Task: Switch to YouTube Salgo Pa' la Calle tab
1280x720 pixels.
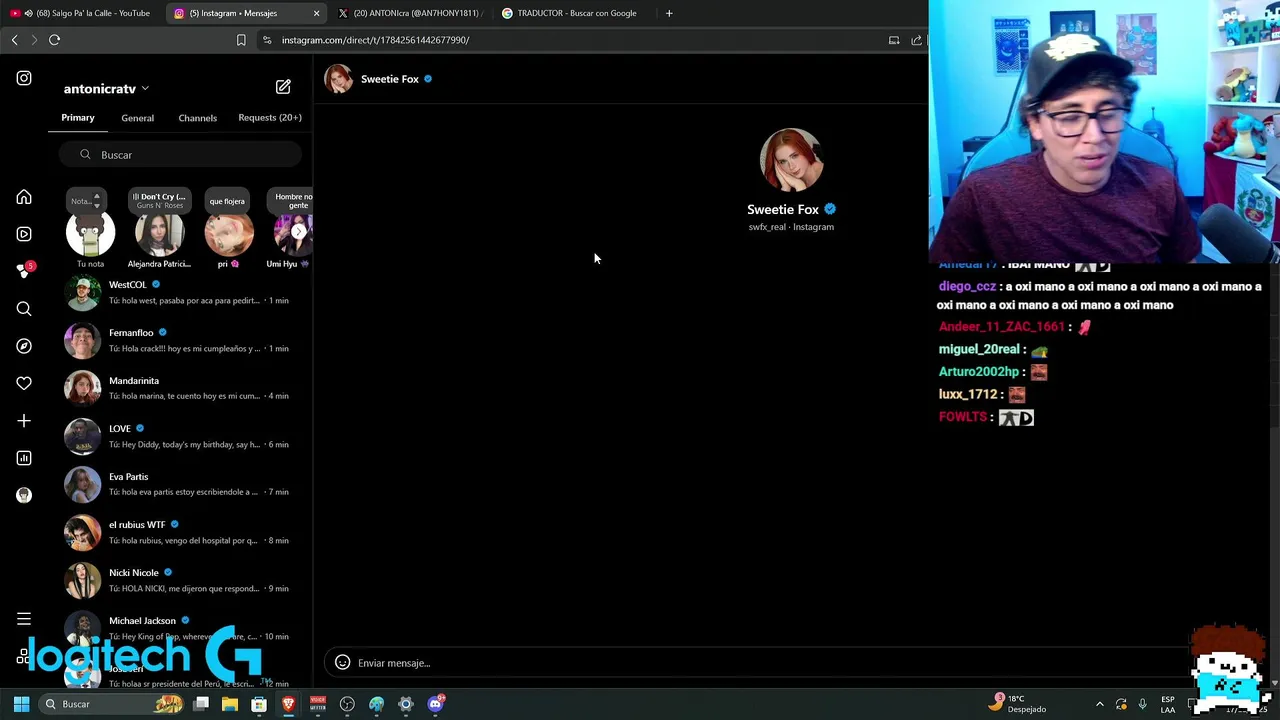Action: click(80, 13)
